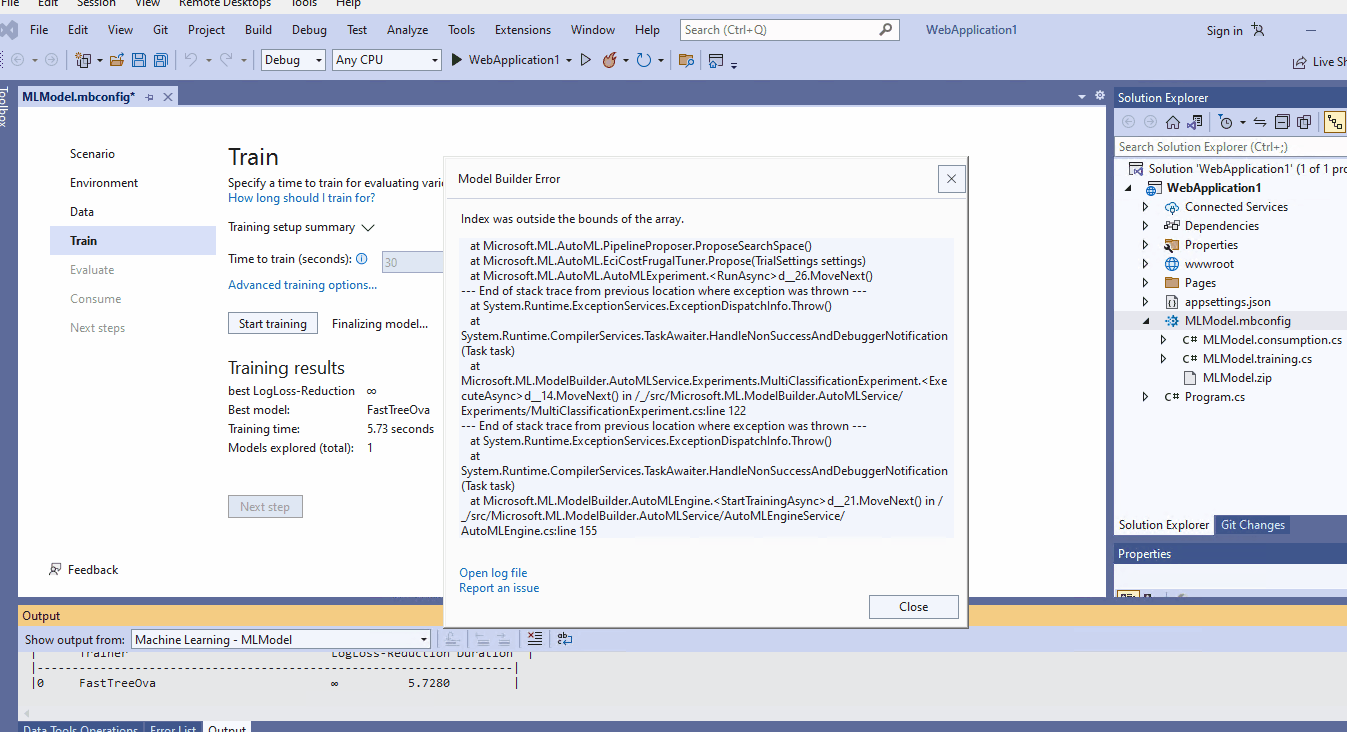1347x732 pixels.
Task: Select the Data step
Action: [82, 212]
